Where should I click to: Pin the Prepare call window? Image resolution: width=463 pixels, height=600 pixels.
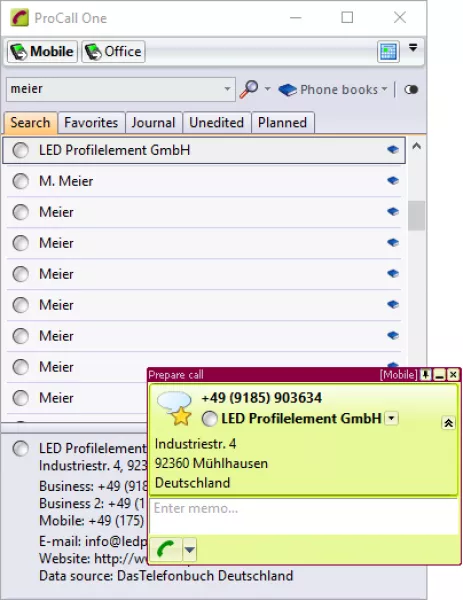point(426,375)
